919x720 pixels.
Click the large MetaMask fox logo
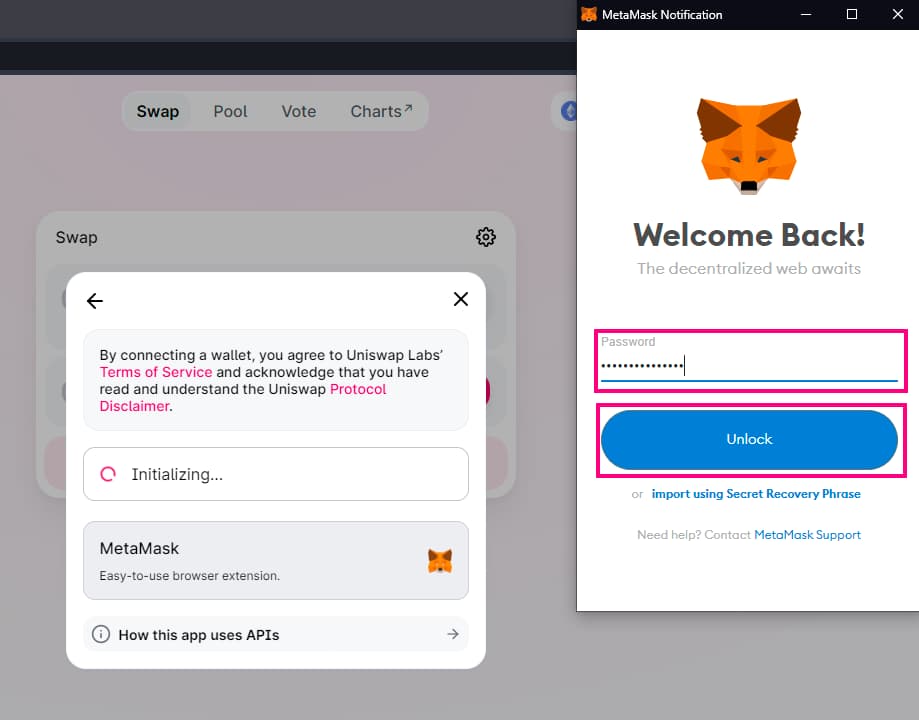coord(748,146)
